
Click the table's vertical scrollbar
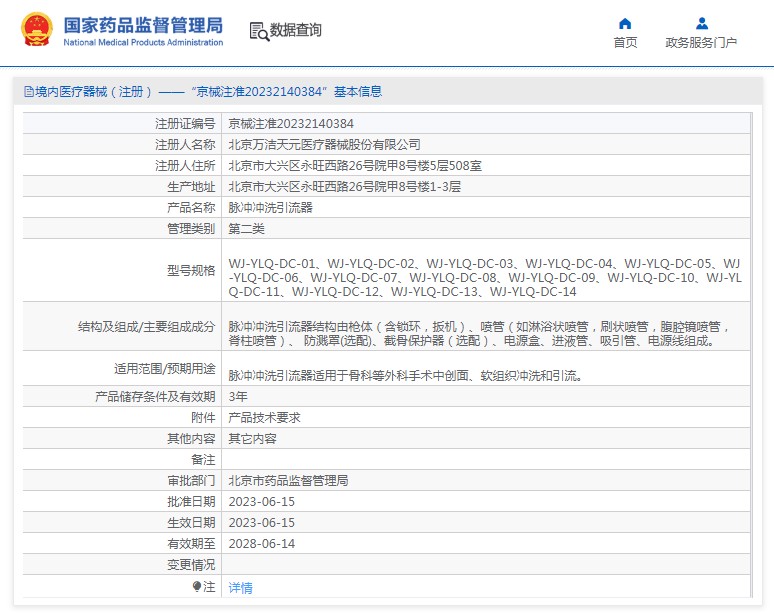(751, 355)
